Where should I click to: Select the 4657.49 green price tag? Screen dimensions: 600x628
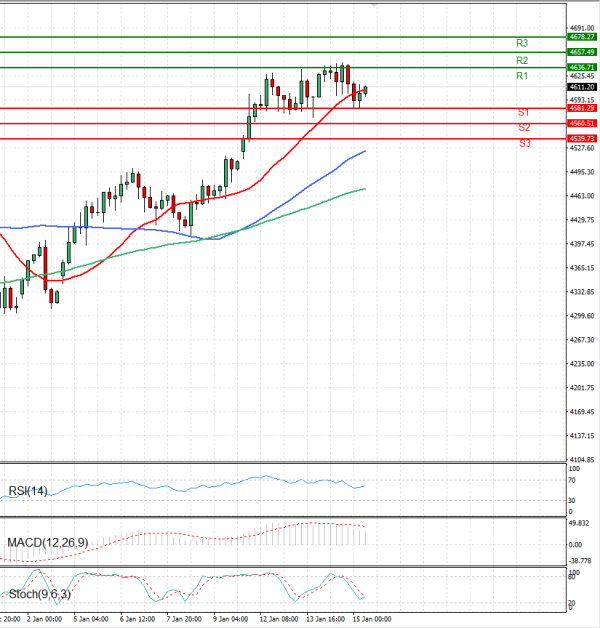click(581, 51)
